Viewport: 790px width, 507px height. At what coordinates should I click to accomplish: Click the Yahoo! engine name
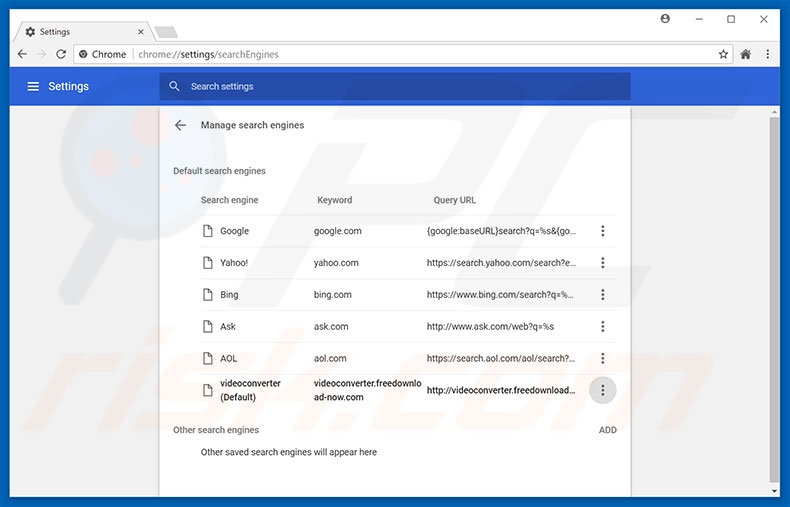234,263
